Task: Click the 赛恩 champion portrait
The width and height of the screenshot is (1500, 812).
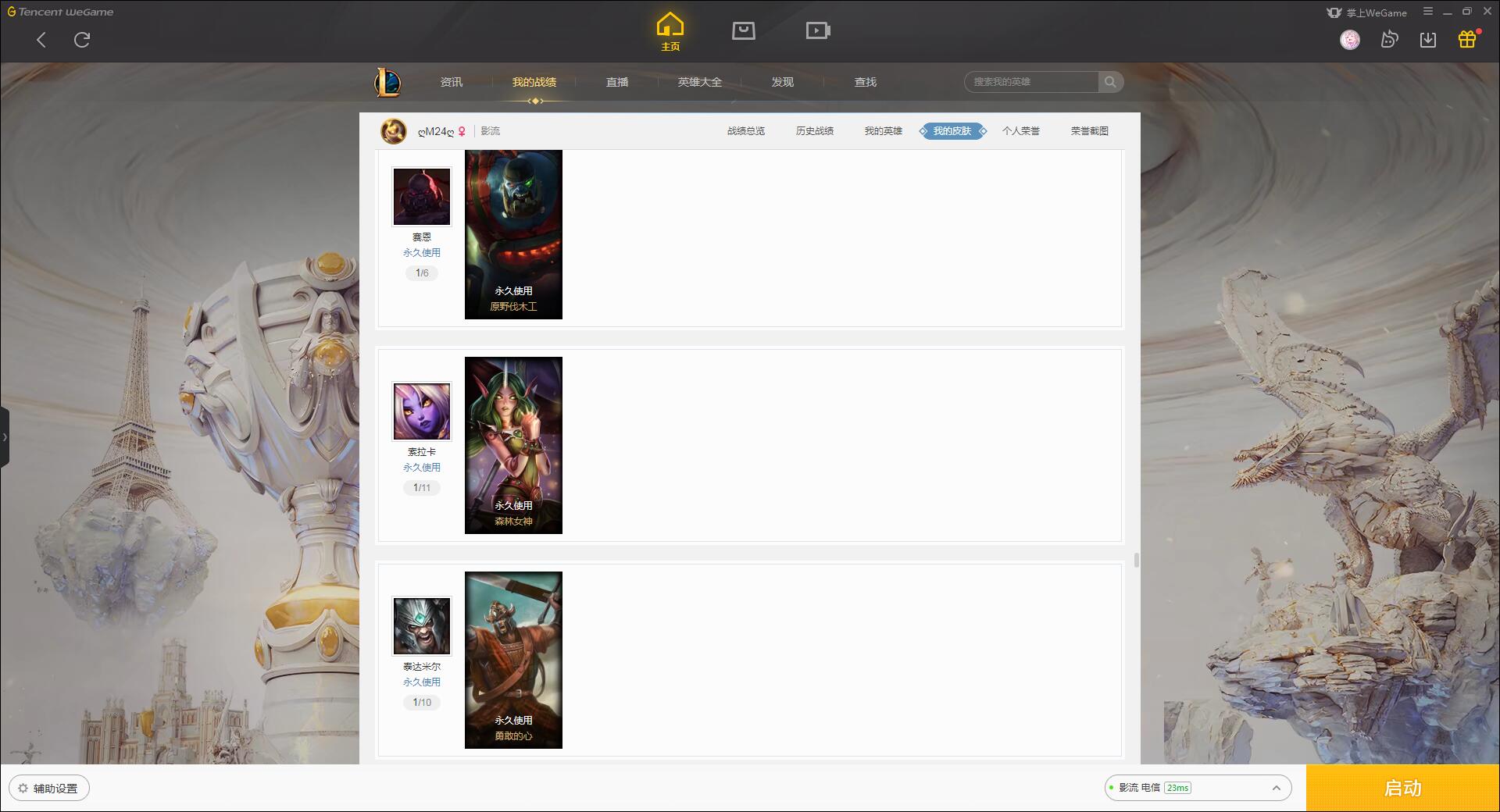Action: click(422, 197)
